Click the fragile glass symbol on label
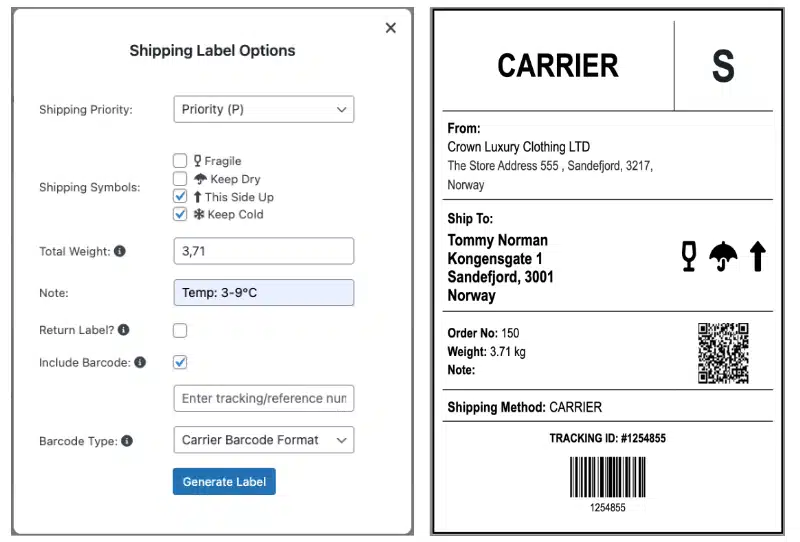This screenshot has width=800, height=542. (x=689, y=256)
